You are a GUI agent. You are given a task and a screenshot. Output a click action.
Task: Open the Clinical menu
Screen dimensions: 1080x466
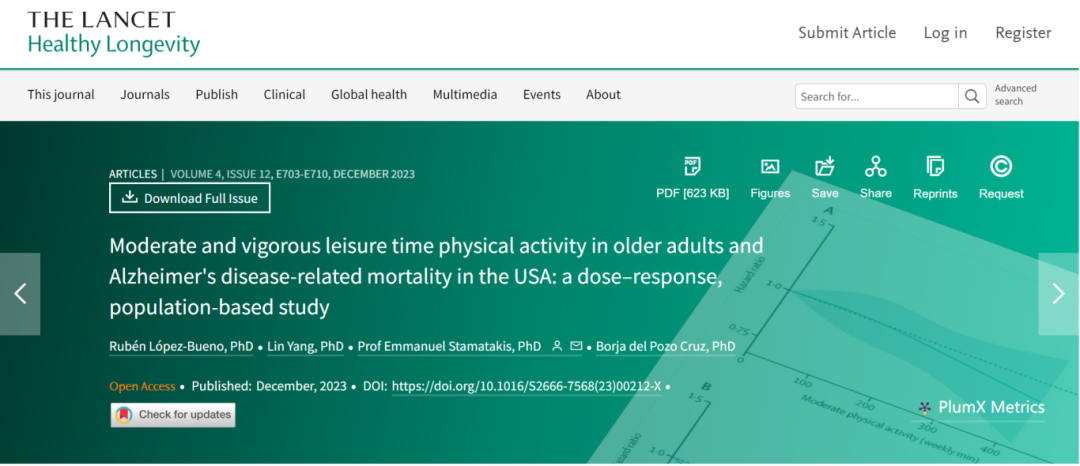coord(284,95)
